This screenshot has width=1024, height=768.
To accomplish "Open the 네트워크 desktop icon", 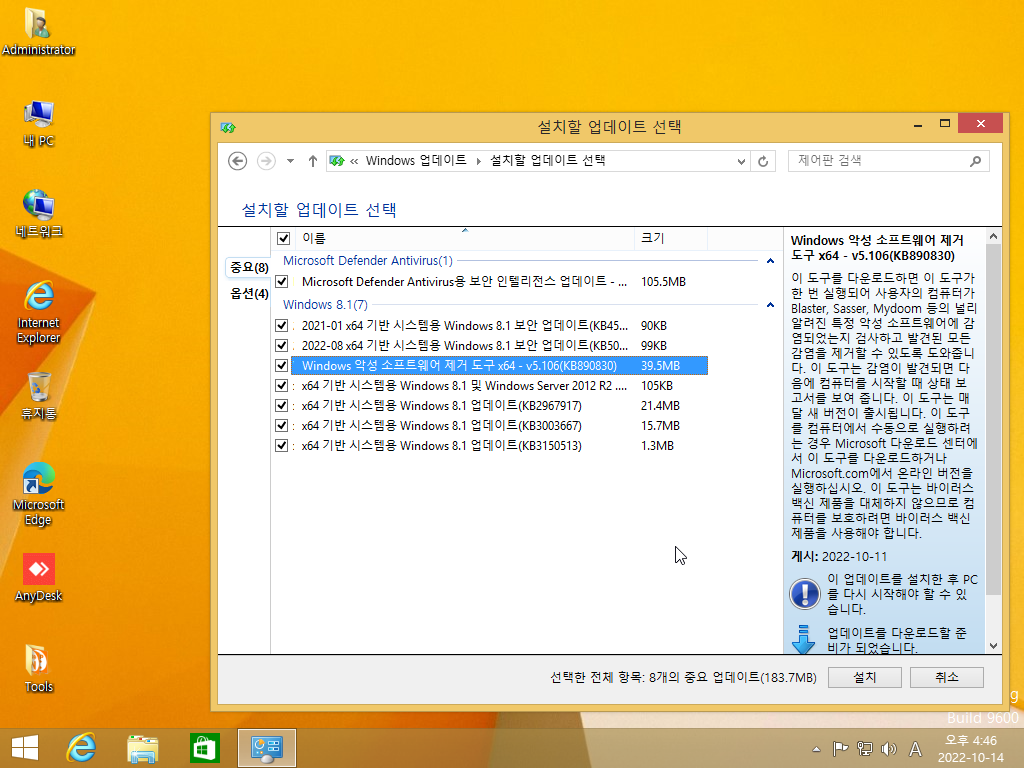I will (38, 214).
